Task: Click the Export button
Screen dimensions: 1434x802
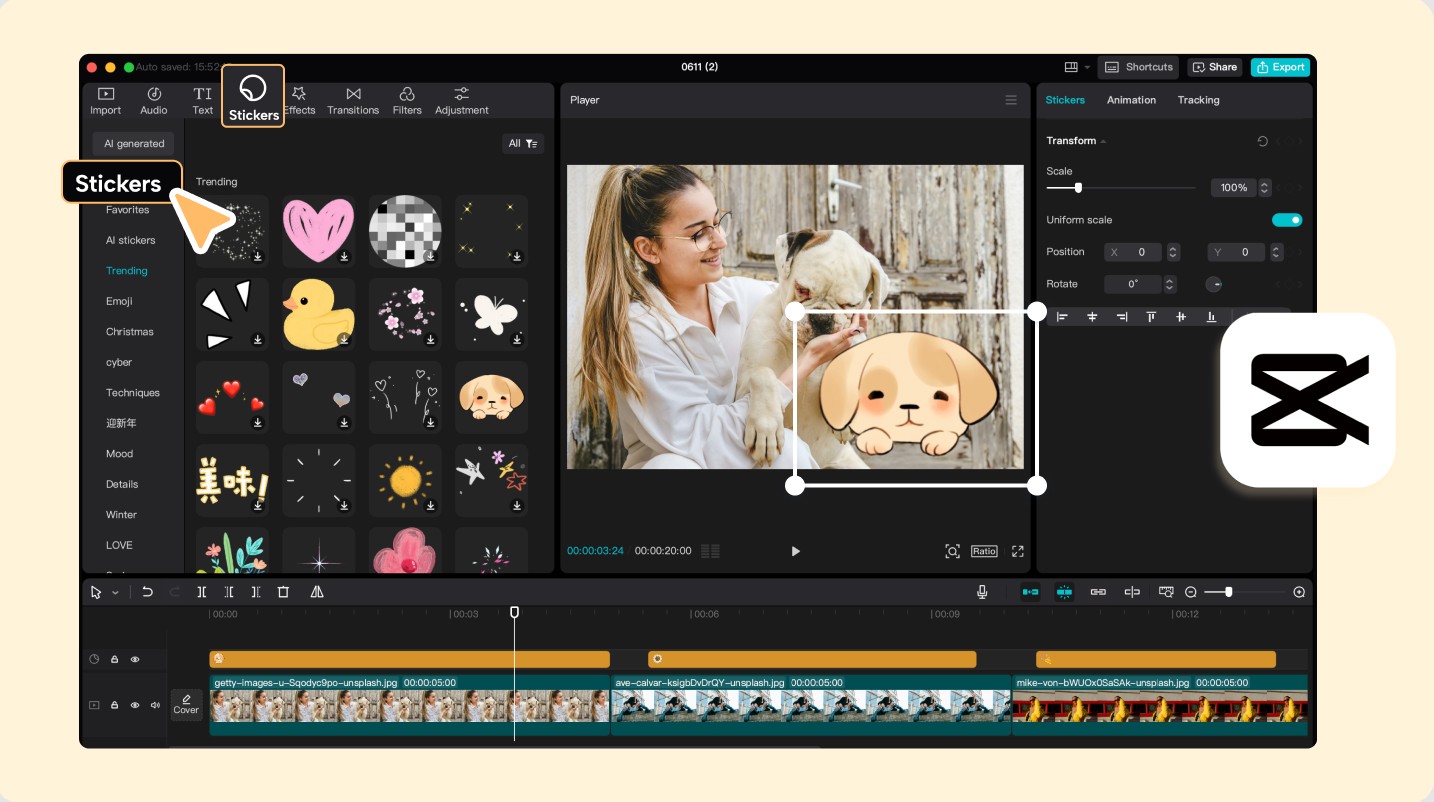Action: [x=1280, y=67]
